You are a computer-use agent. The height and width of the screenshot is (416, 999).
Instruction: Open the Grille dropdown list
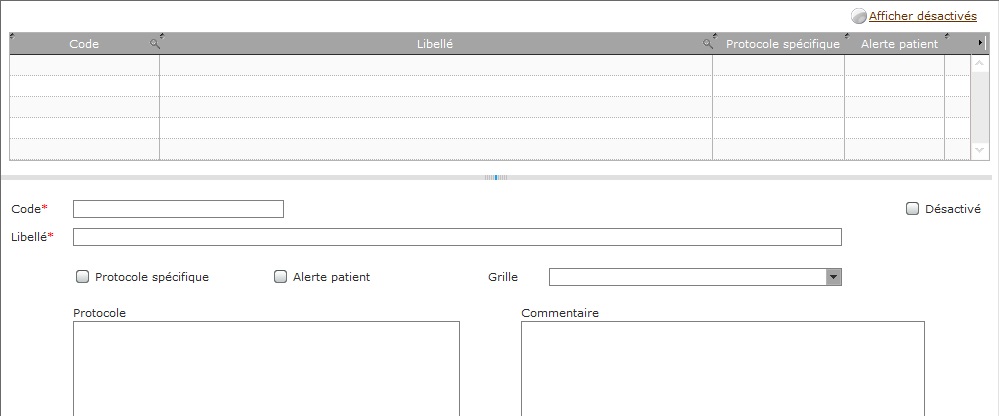[x=833, y=277]
